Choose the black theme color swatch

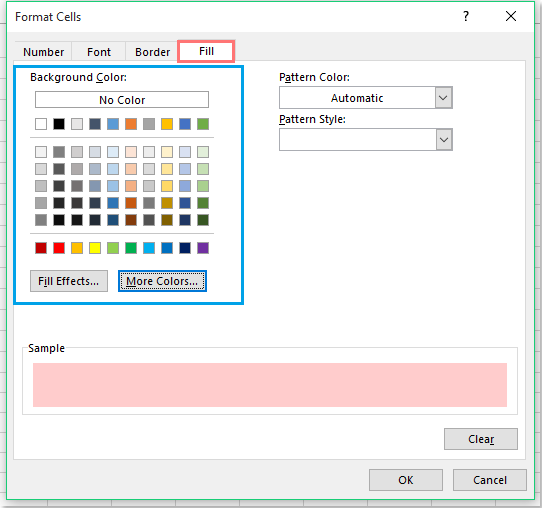[59, 124]
